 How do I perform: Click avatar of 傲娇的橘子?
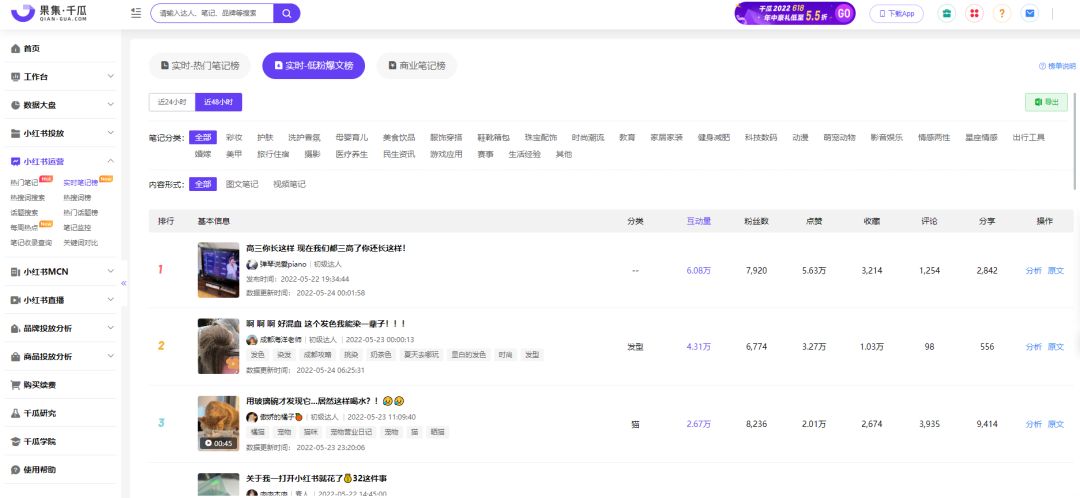pyautogui.click(x=252, y=417)
